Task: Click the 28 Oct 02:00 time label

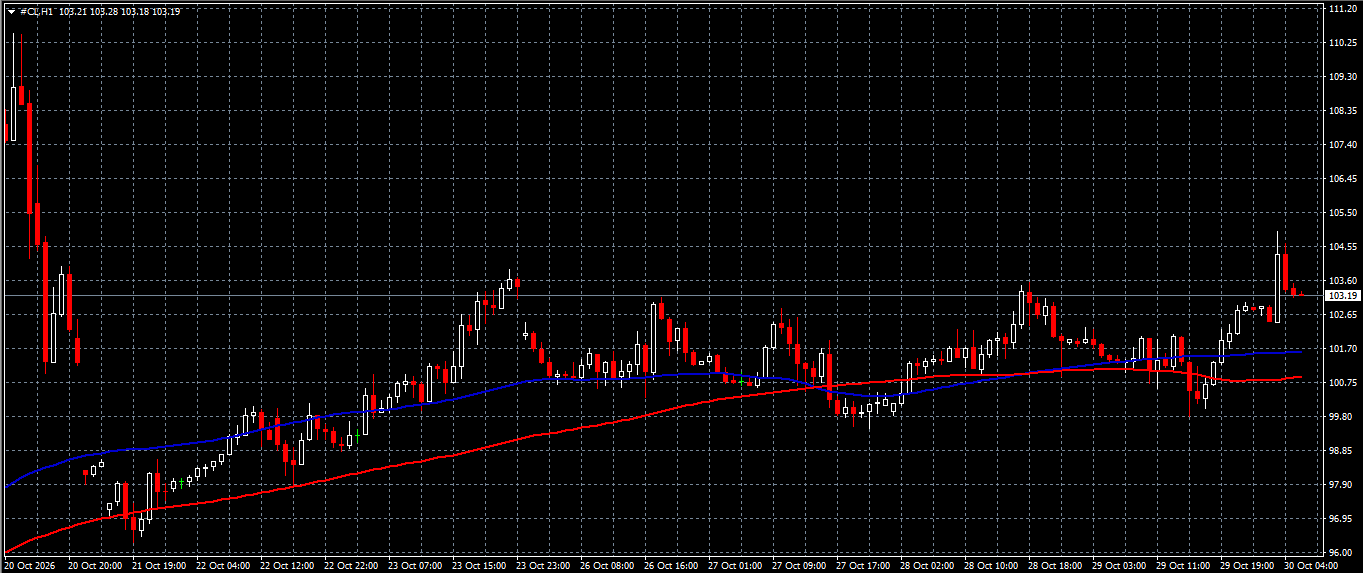Action: point(928,565)
